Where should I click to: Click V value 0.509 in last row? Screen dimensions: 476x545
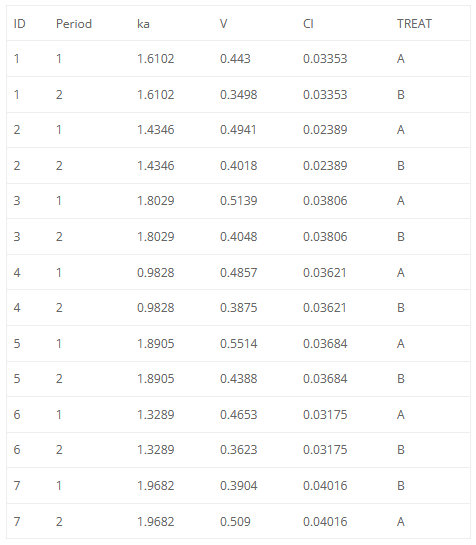coord(235,522)
